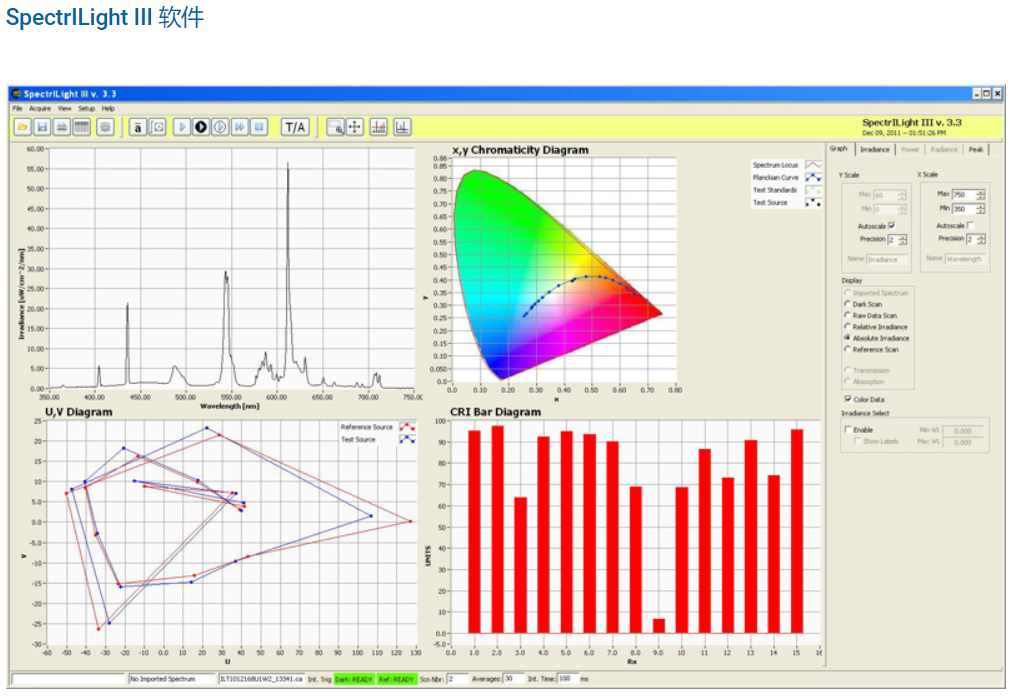
Task: Click the T/A toolbar button
Action: (295, 127)
